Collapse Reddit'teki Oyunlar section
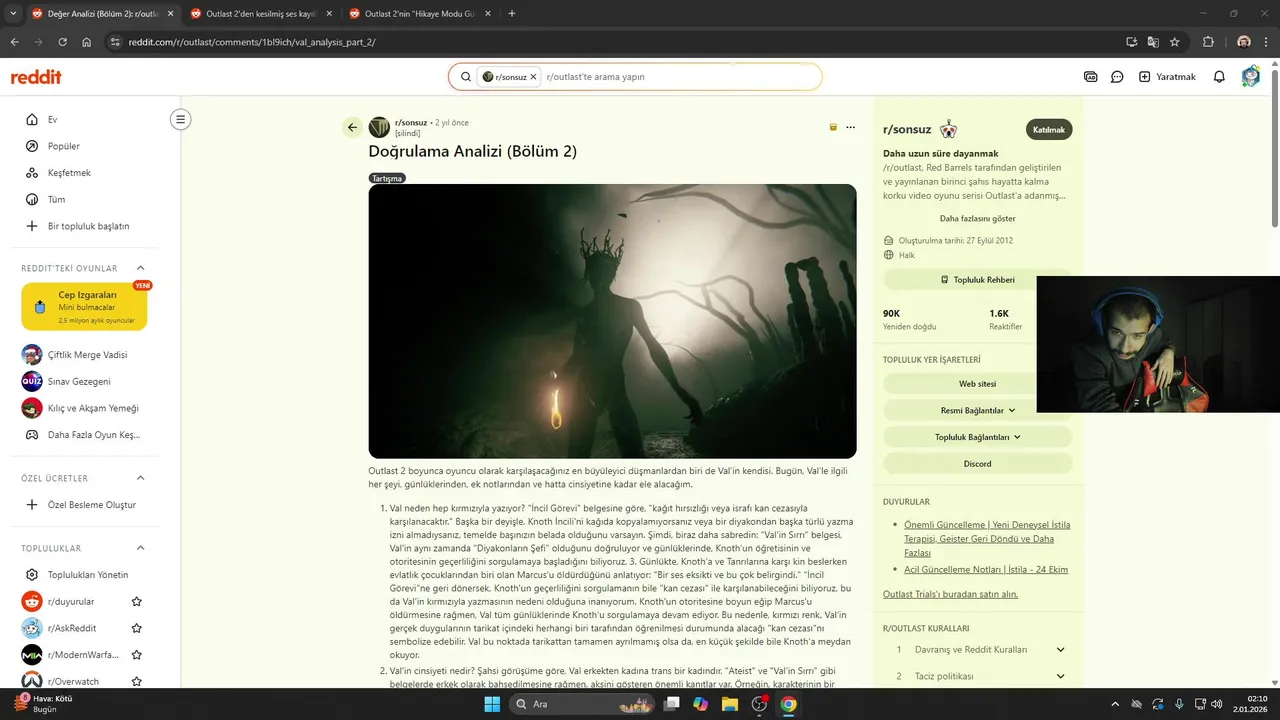This screenshot has width=1280, height=720. [x=140, y=268]
